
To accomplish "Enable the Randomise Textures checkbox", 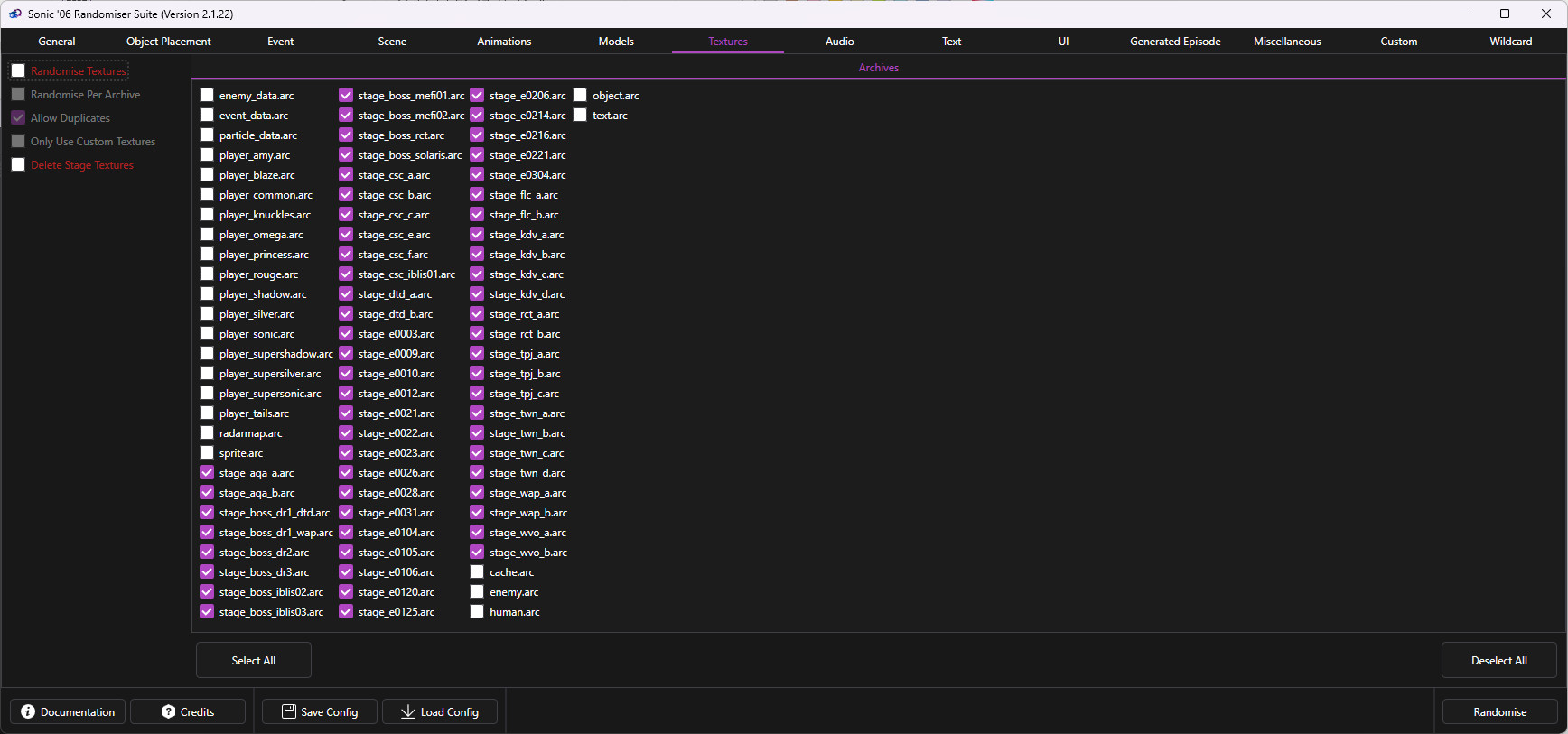I will tap(18, 71).
